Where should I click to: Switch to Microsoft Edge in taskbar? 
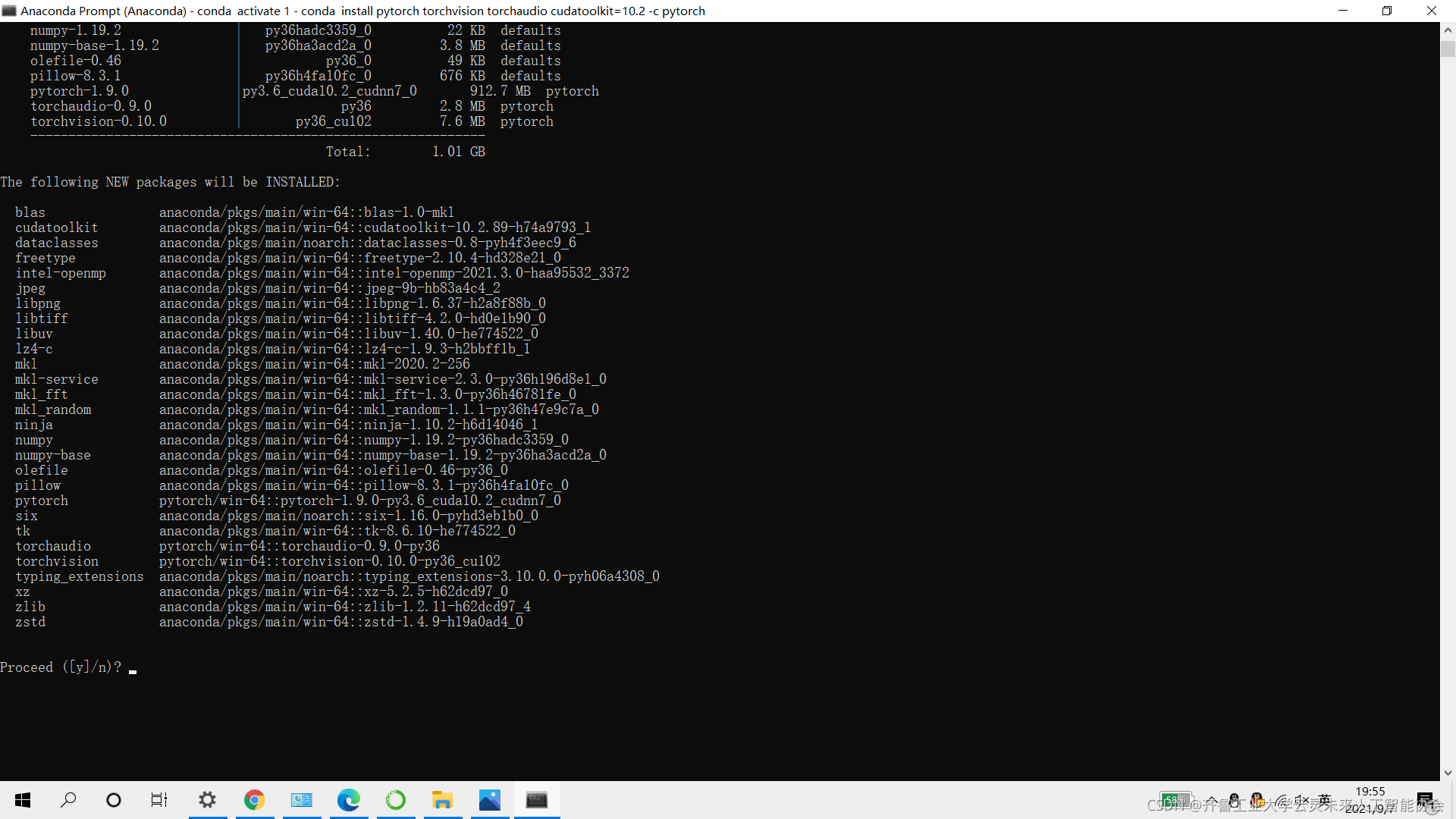[348, 800]
